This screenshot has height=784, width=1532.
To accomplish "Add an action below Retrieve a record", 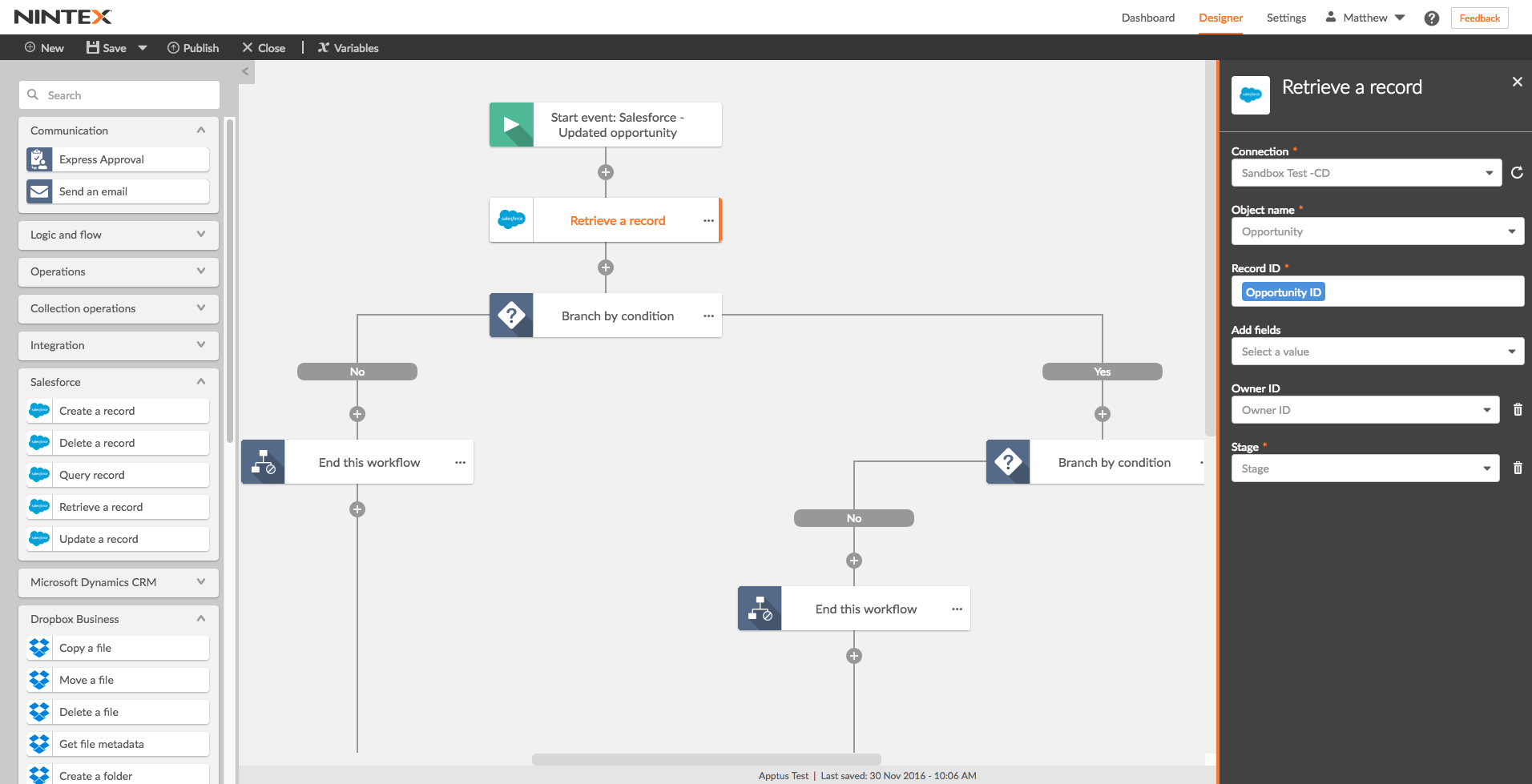I will (x=606, y=267).
